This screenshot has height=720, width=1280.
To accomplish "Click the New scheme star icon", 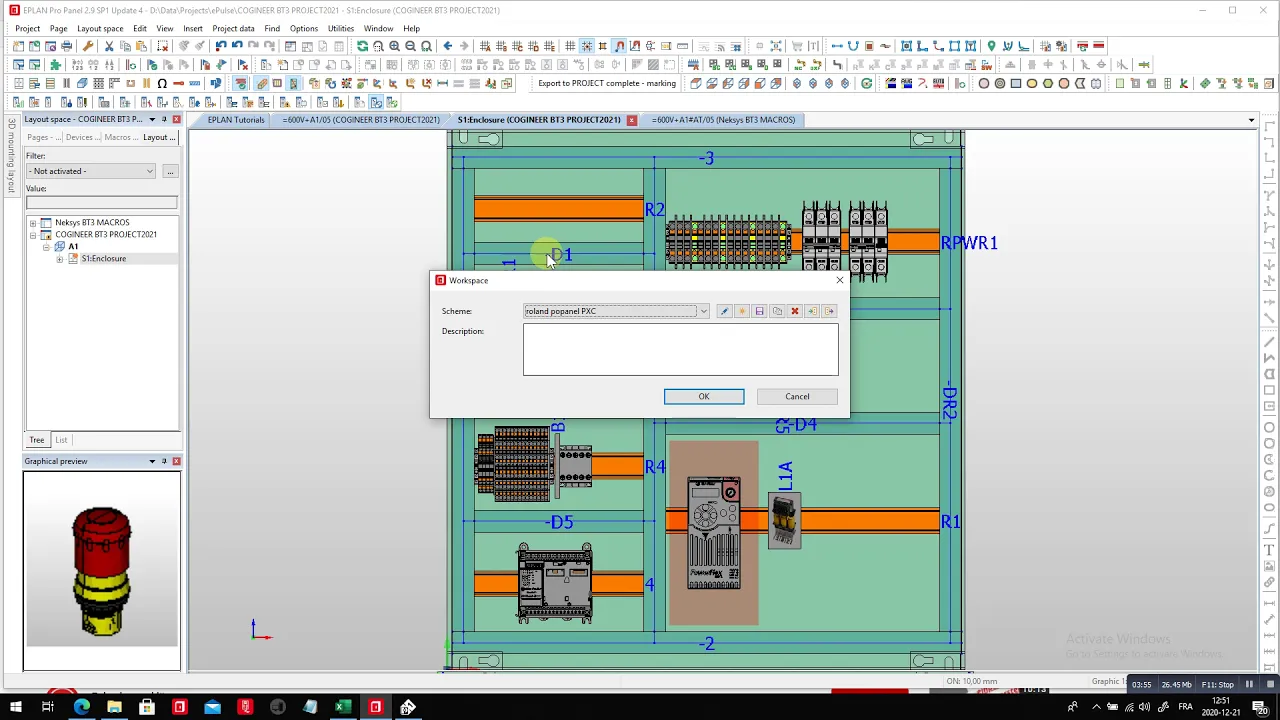I will point(742,311).
